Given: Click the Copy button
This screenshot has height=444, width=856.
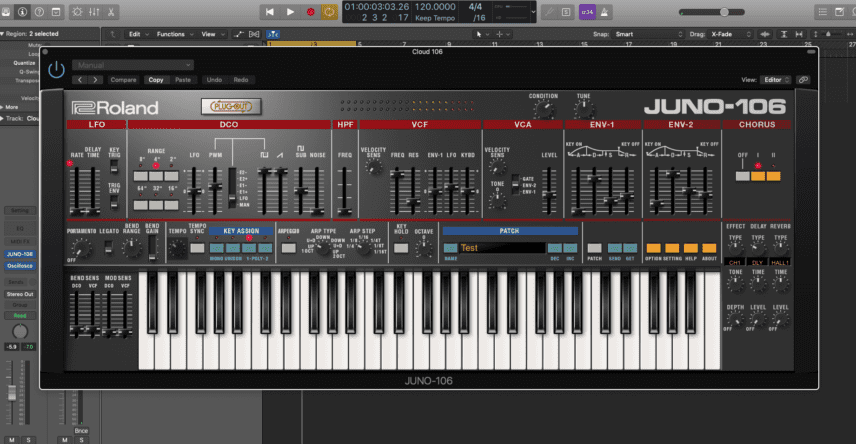Looking at the screenshot, I should click(x=156, y=80).
